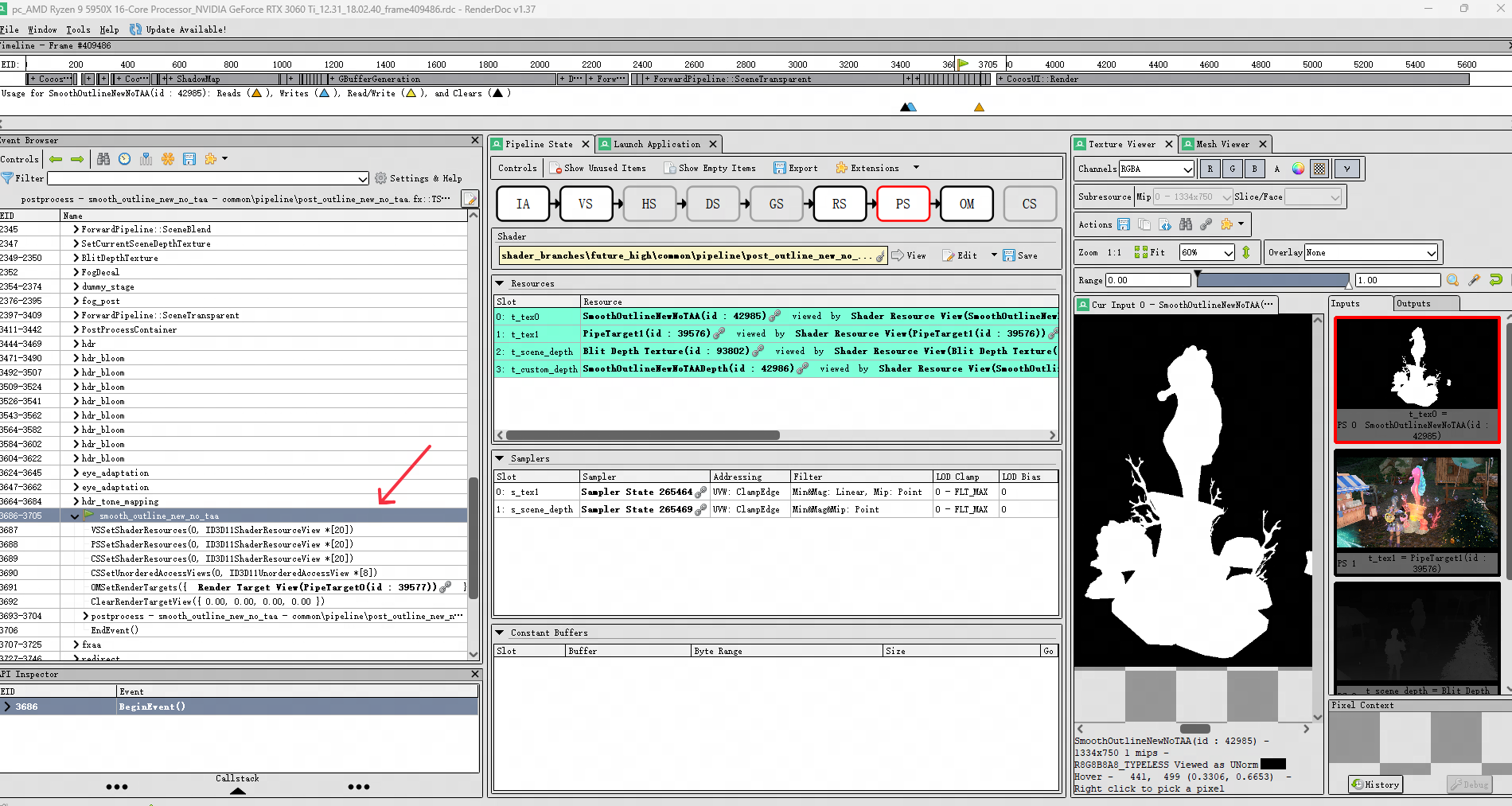Collapse the Resources section triangle
This screenshot has height=806, width=1512.
[x=500, y=283]
